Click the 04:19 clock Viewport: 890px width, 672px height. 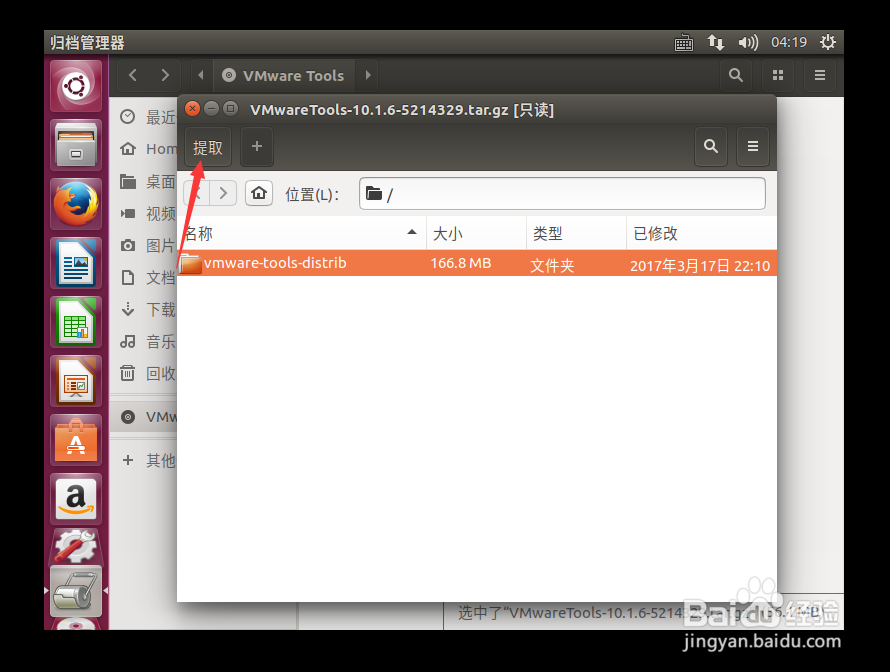(789, 43)
